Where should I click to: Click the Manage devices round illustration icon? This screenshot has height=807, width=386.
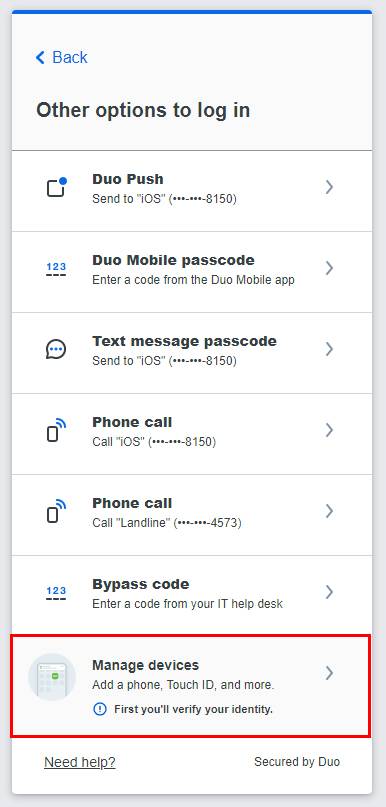(x=52, y=677)
